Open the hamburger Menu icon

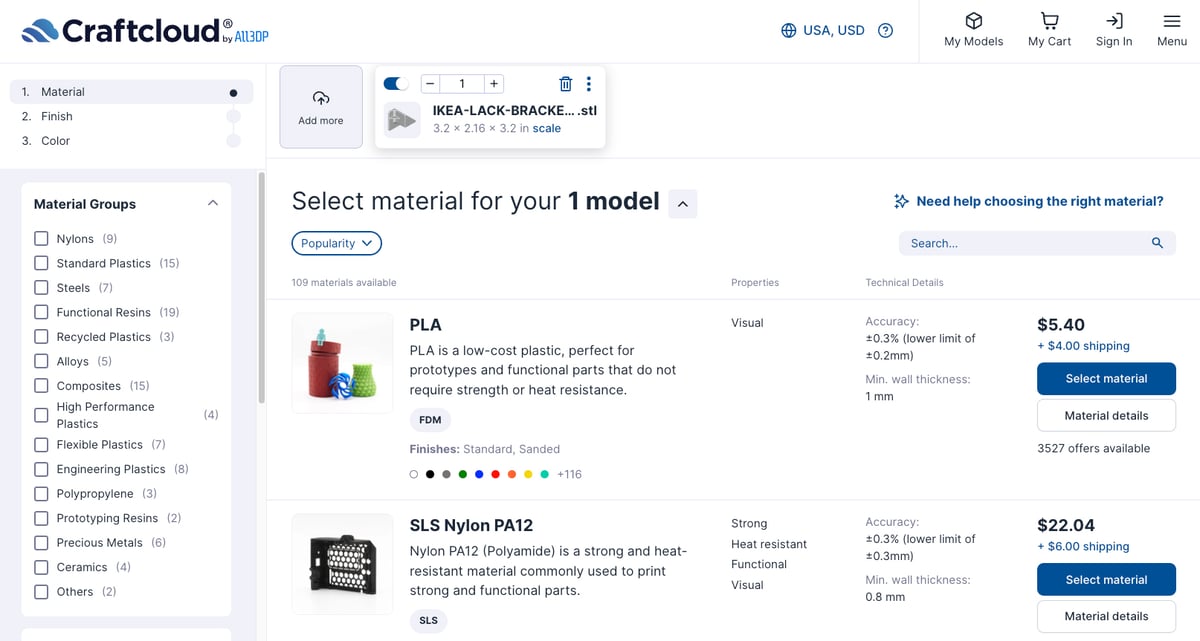pyautogui.click(x=1172, y=21)
